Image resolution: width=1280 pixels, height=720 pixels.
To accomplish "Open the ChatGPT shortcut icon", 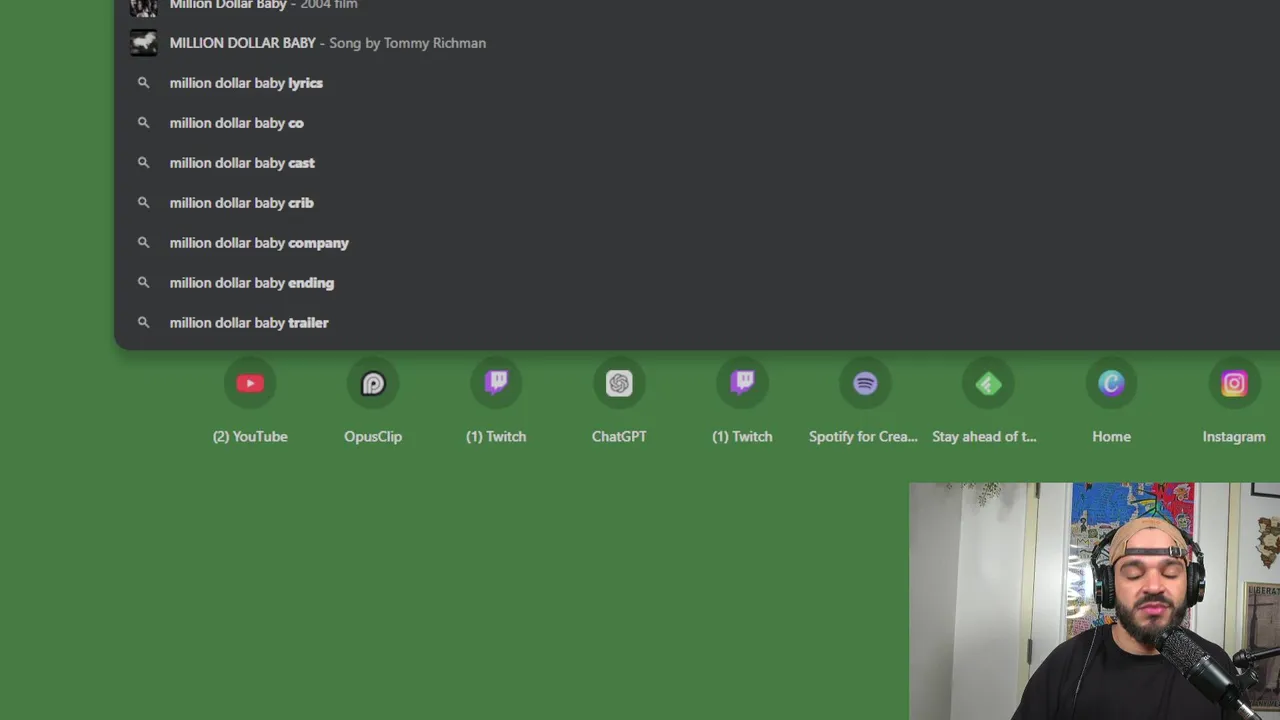I will [619, 384].
